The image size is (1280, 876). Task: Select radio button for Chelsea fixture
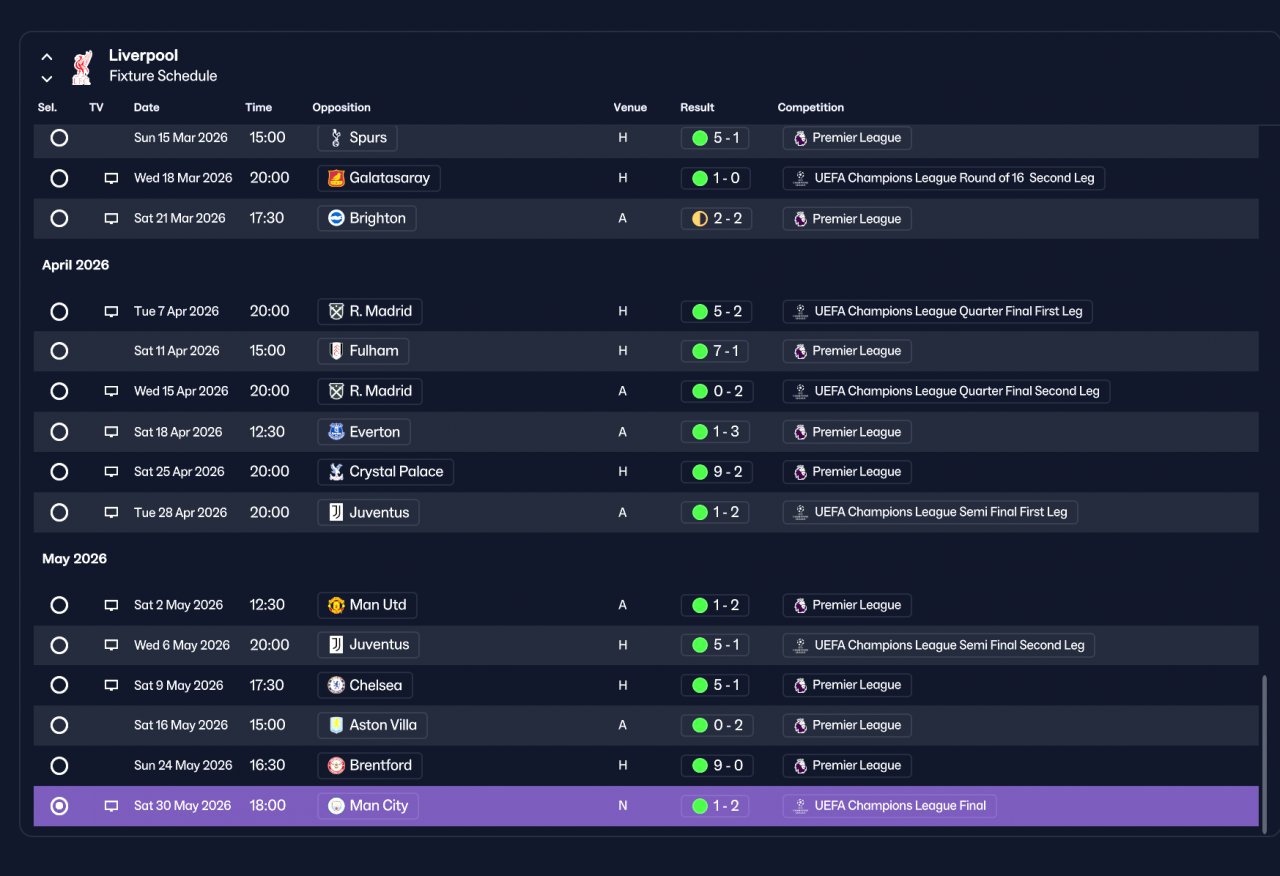coord(59,685)
